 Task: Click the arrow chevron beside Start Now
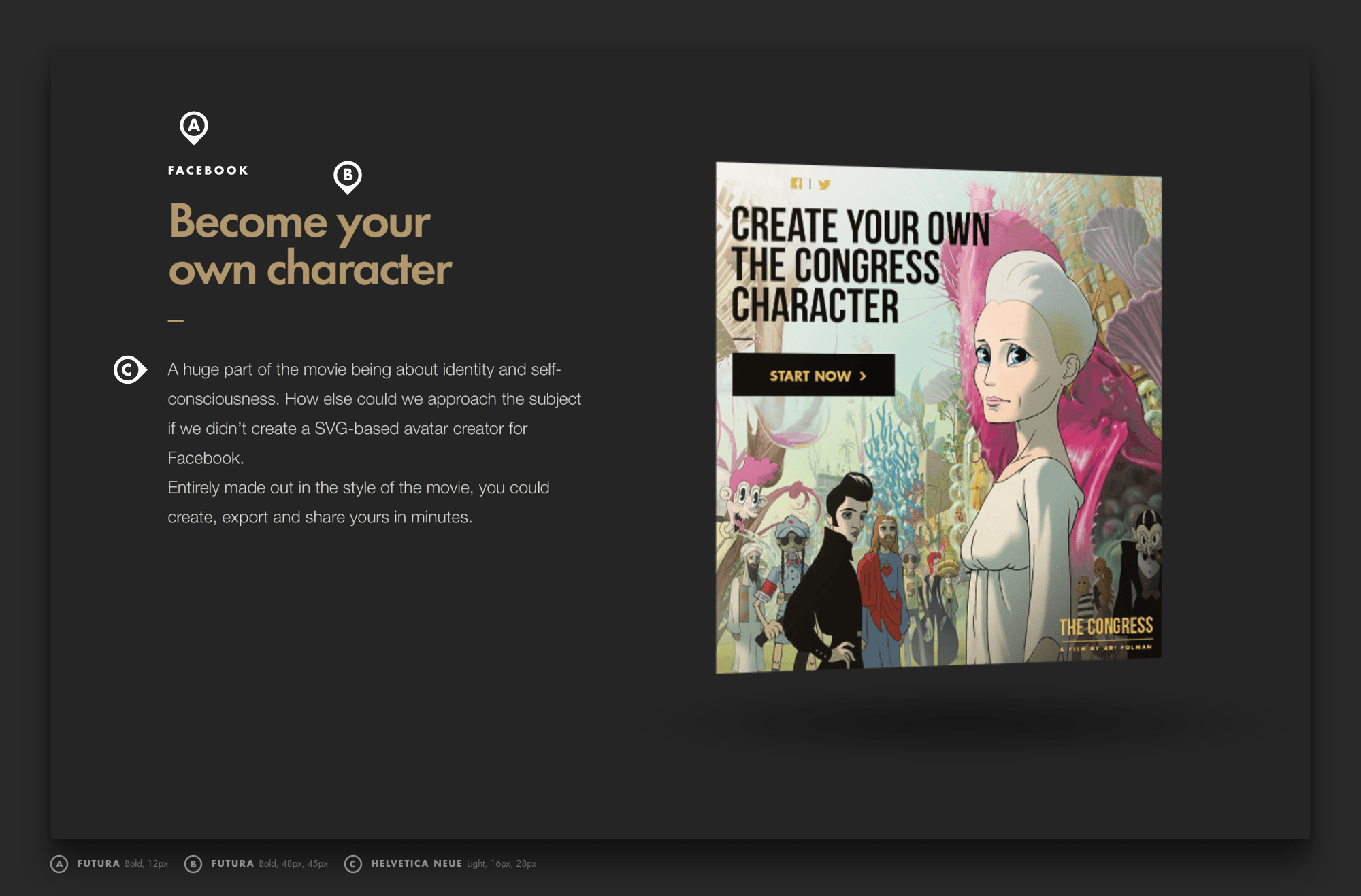point(863,376)
